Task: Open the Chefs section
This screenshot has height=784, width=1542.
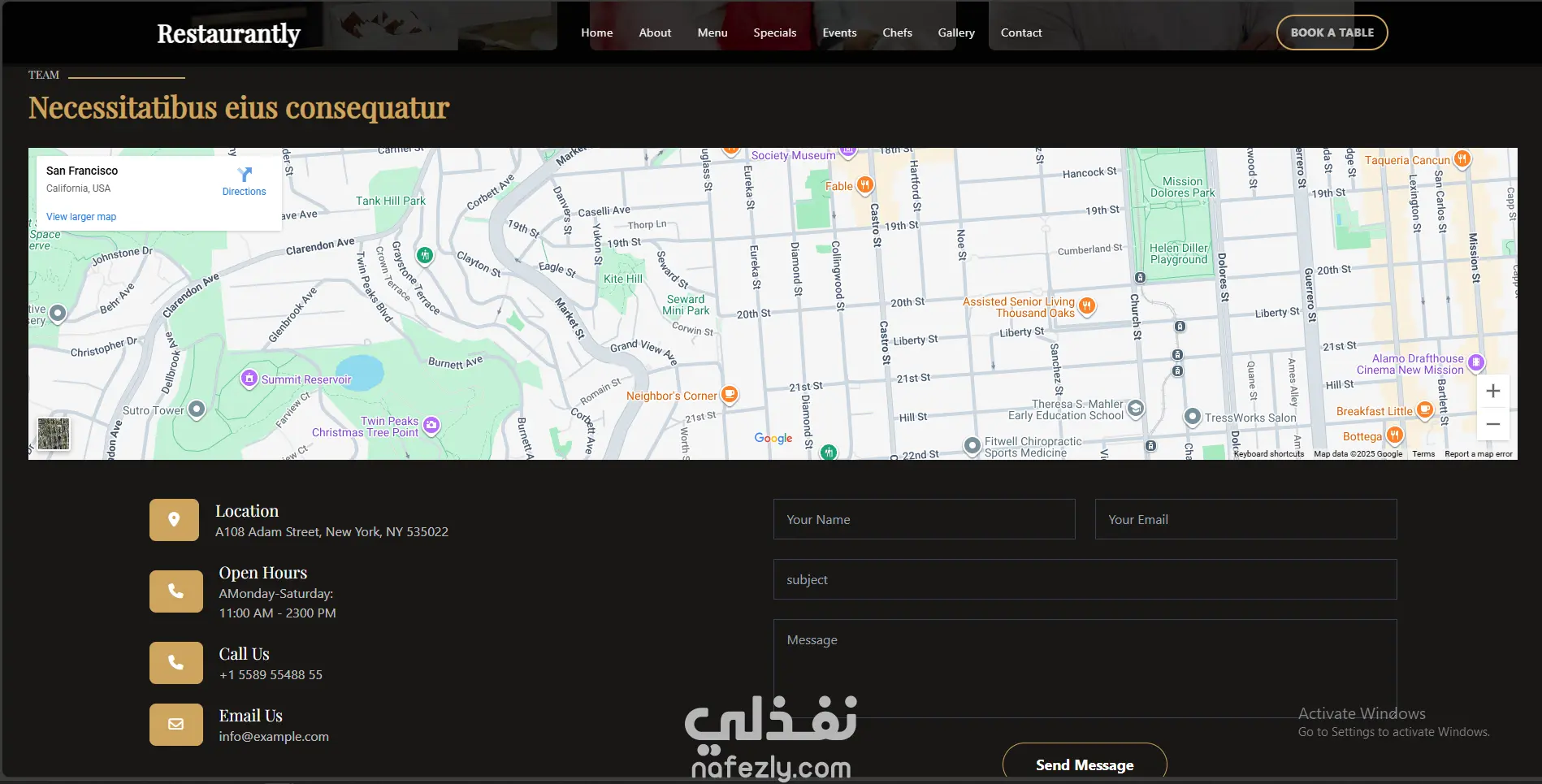Action: click(898, 32)
